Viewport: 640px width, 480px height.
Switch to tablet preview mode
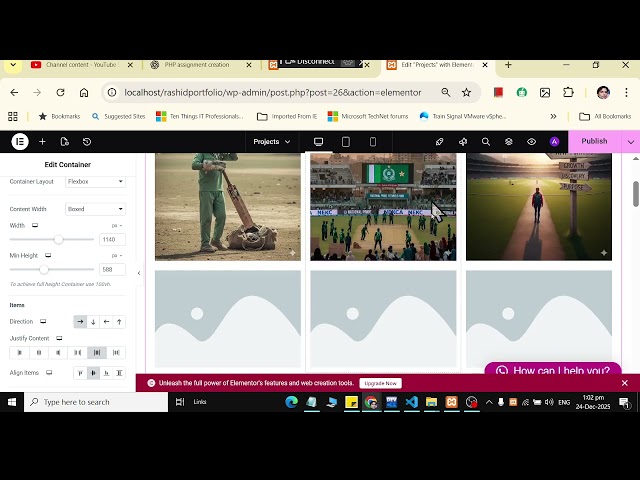(x=346, y=142)
